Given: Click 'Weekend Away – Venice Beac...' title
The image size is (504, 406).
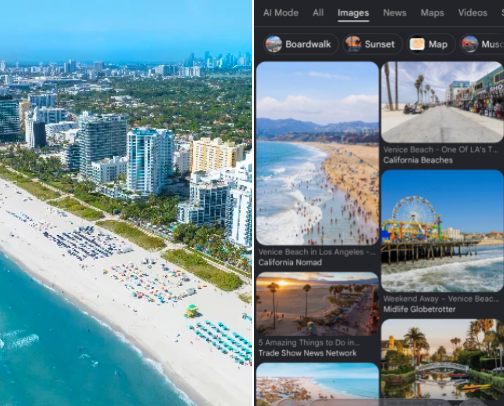Looking at the screenshot, I should [x=441, y=299].
